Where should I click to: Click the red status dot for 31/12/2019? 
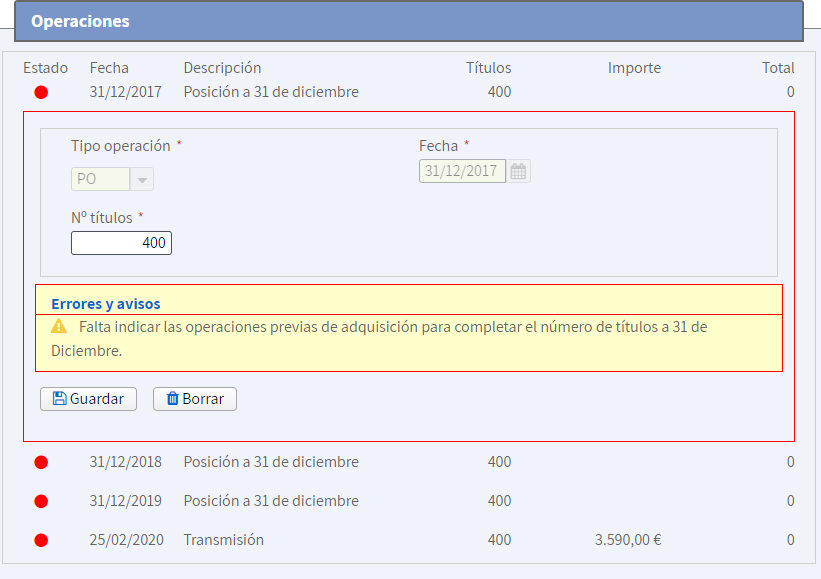(41, 501)
